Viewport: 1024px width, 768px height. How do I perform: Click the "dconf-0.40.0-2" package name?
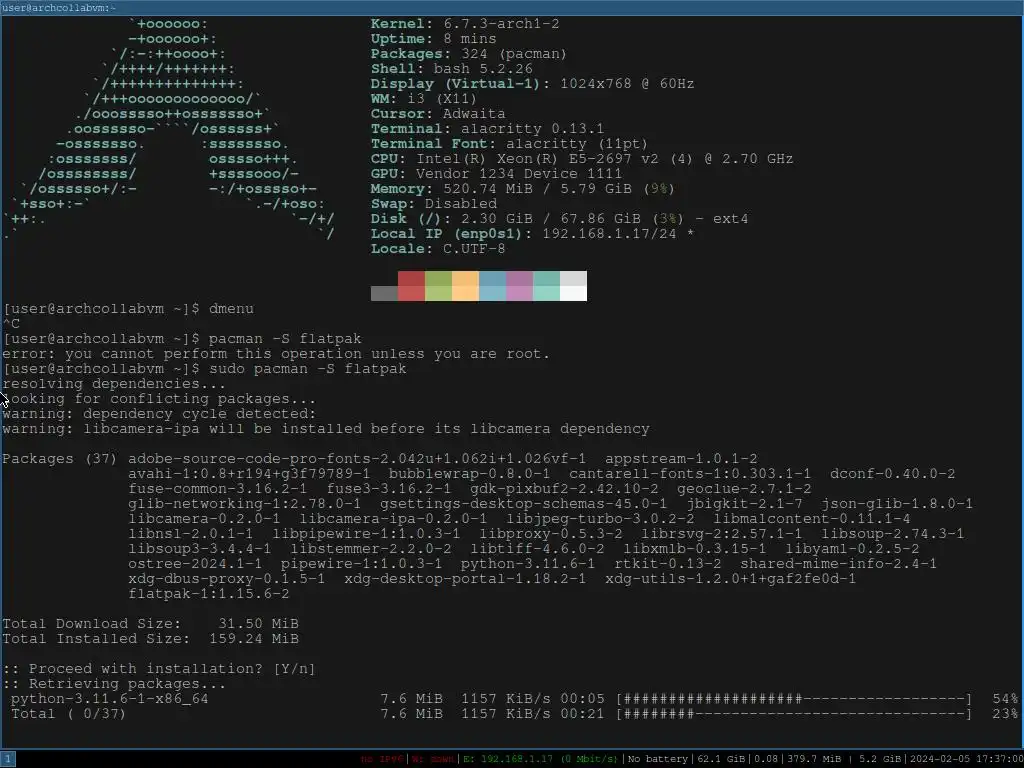(892, 474)
